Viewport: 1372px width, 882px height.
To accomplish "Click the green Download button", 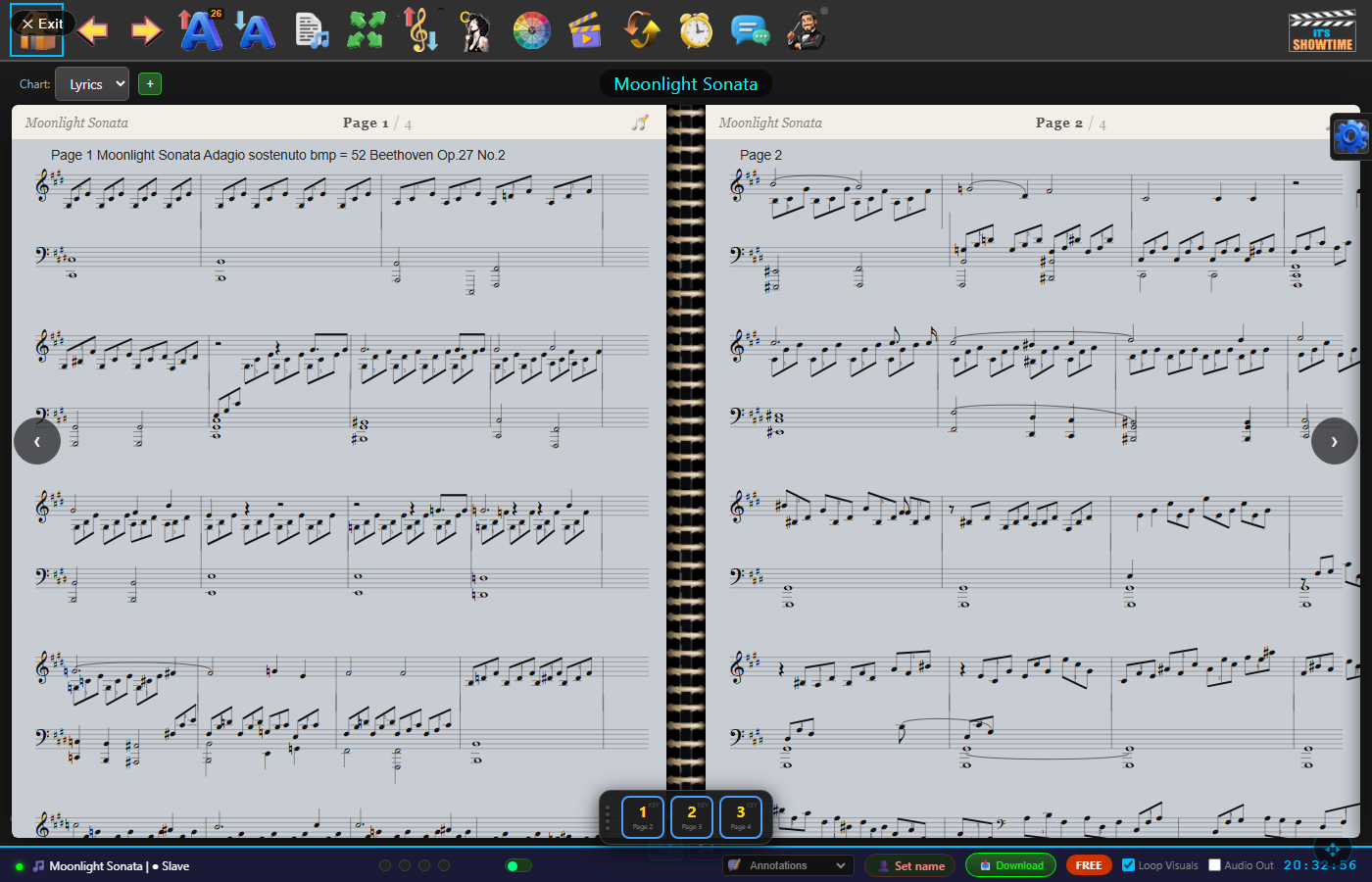I will [1010, 865].
